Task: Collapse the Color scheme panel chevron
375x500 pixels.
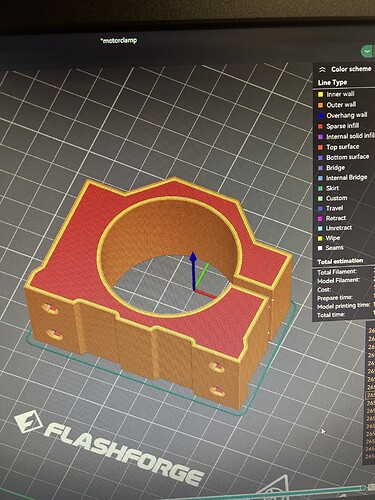Action: [x=322, y=70]
